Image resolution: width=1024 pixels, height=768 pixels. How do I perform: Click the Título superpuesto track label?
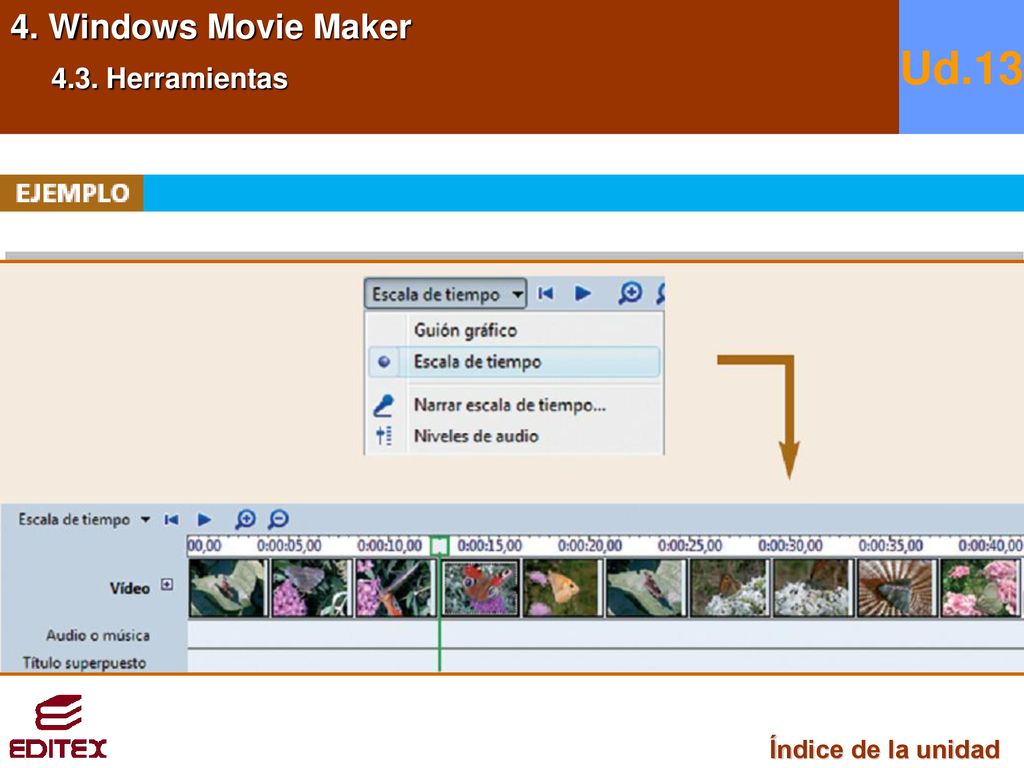coord(84,663)
